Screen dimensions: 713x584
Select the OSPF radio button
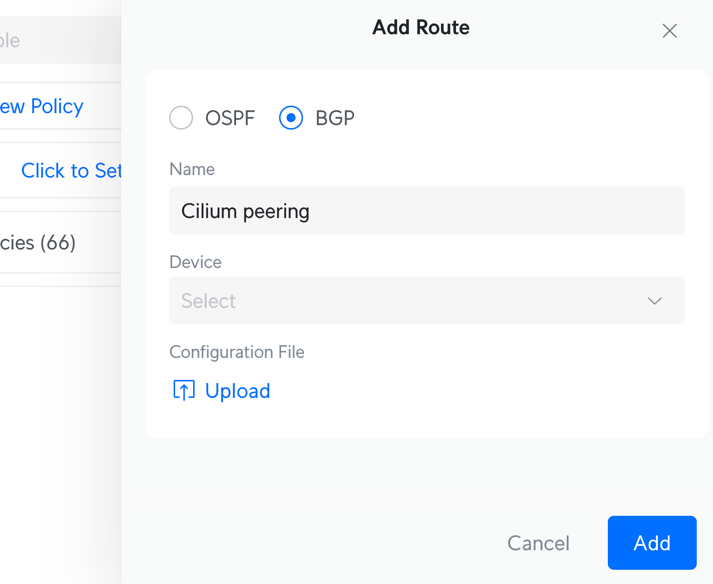coord(181,118)
